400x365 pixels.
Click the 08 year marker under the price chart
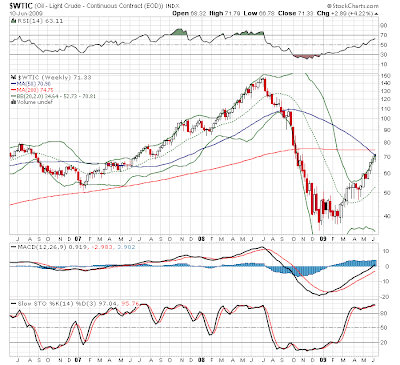coord(201,239)
